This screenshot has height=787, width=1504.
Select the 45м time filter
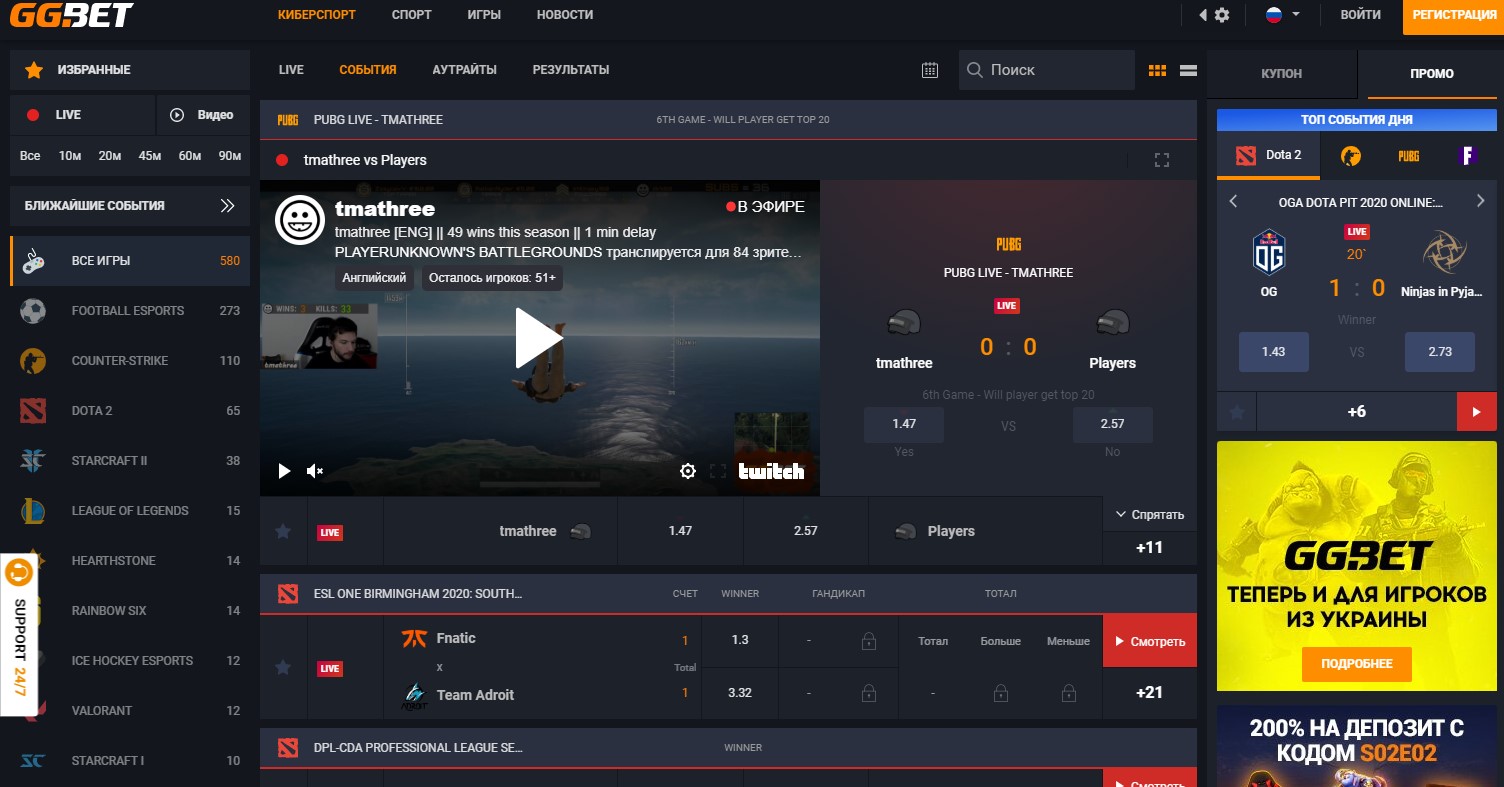click(x=150, y=156)
